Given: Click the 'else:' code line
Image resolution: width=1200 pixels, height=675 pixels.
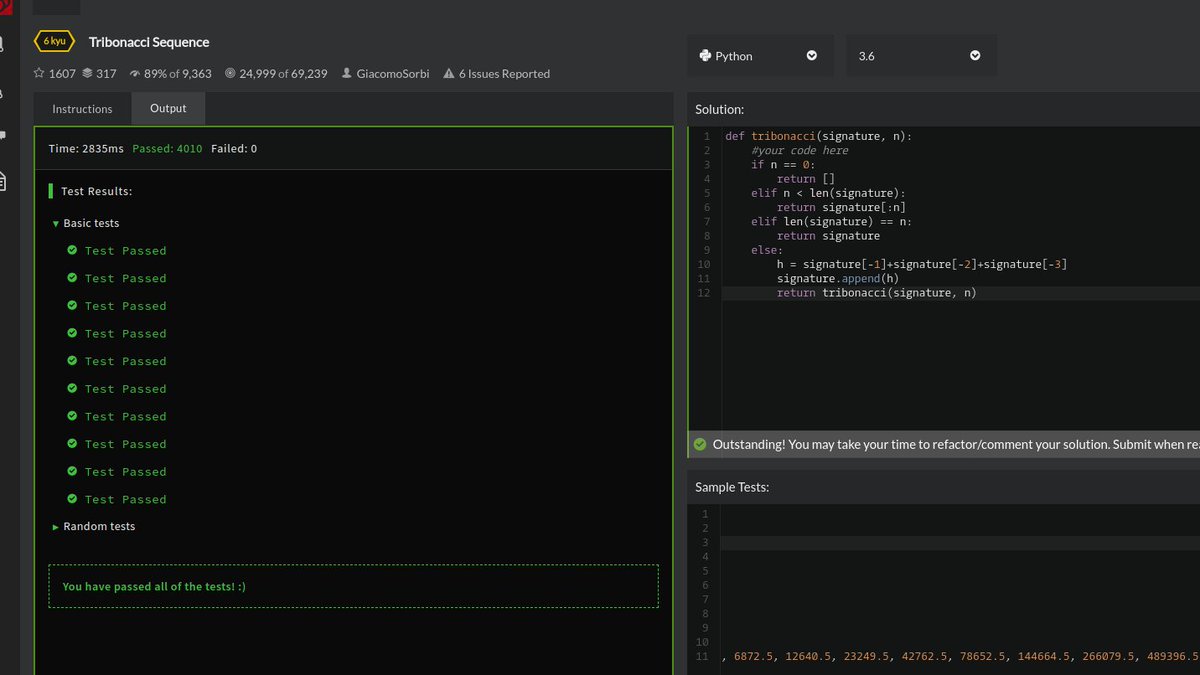Looking at the screenshot, I should [767, 250].
